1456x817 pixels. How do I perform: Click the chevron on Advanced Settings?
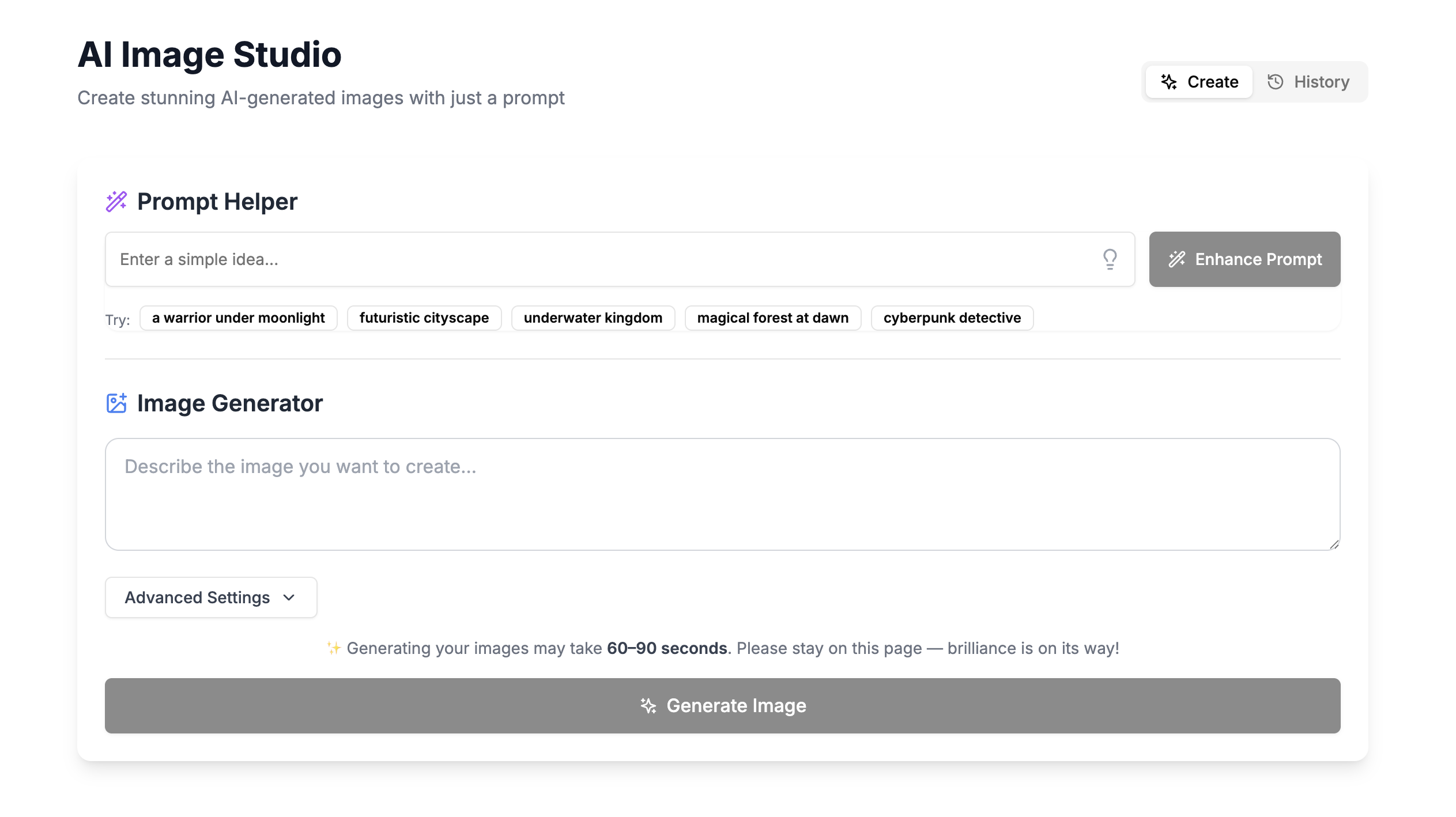pos(289,597)
